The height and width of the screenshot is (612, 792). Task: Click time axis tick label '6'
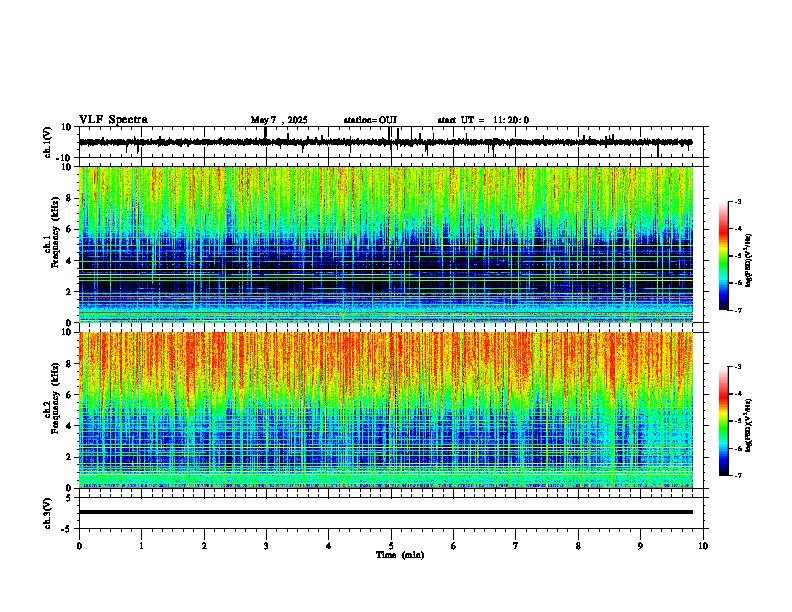[454, 546]
